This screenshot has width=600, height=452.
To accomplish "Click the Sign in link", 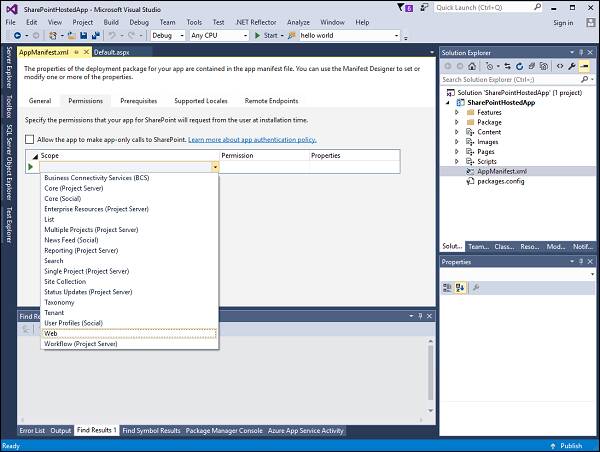I will pyautogui.click(x=563, y=22).
